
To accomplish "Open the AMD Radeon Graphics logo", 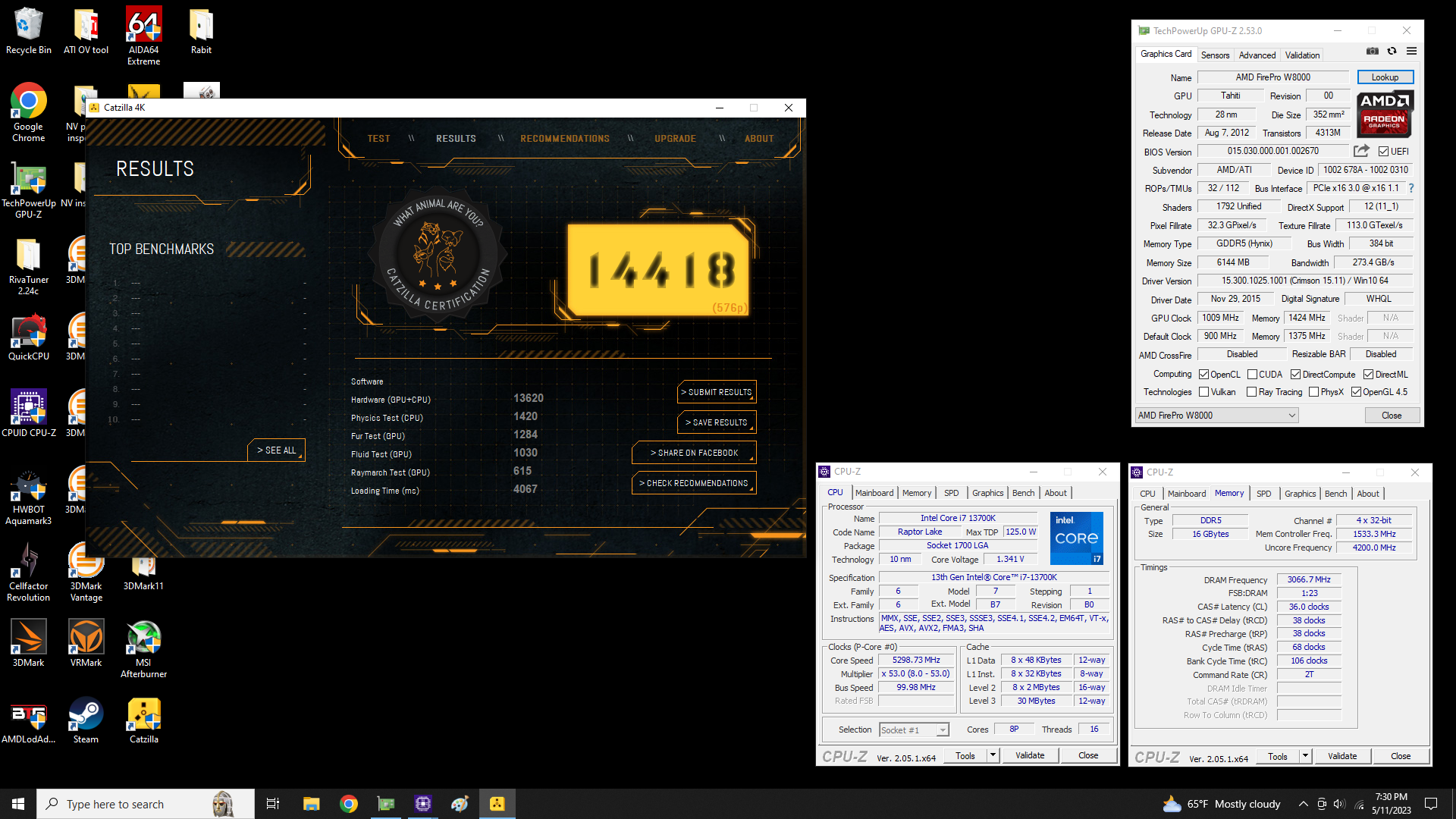I will tap(1385, 114).
